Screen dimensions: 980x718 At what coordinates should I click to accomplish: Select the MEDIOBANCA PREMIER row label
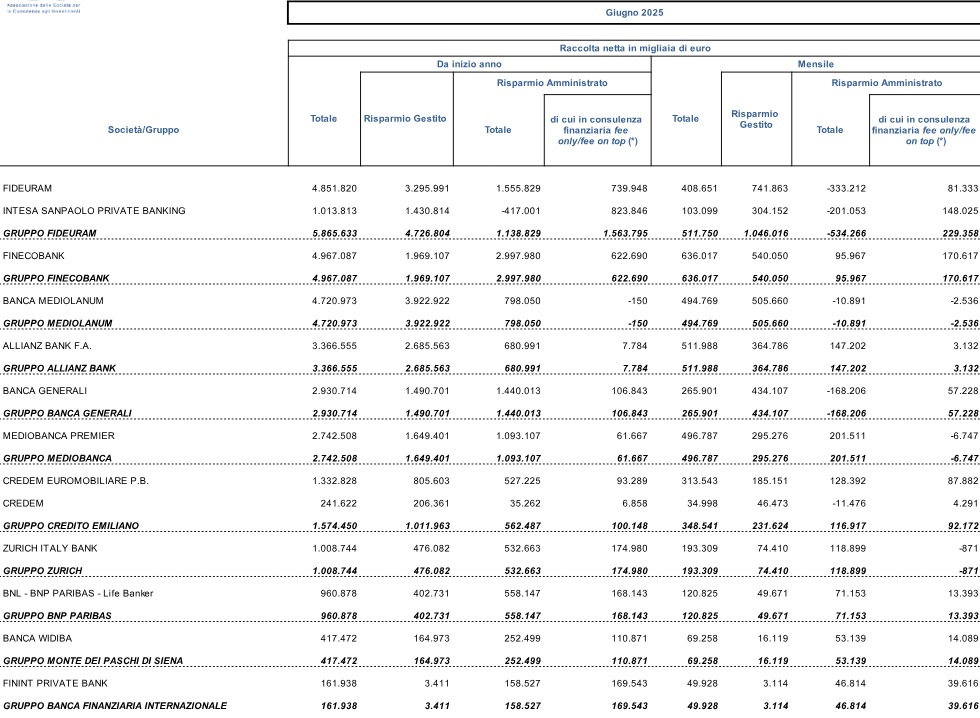(x=59, y=436)
